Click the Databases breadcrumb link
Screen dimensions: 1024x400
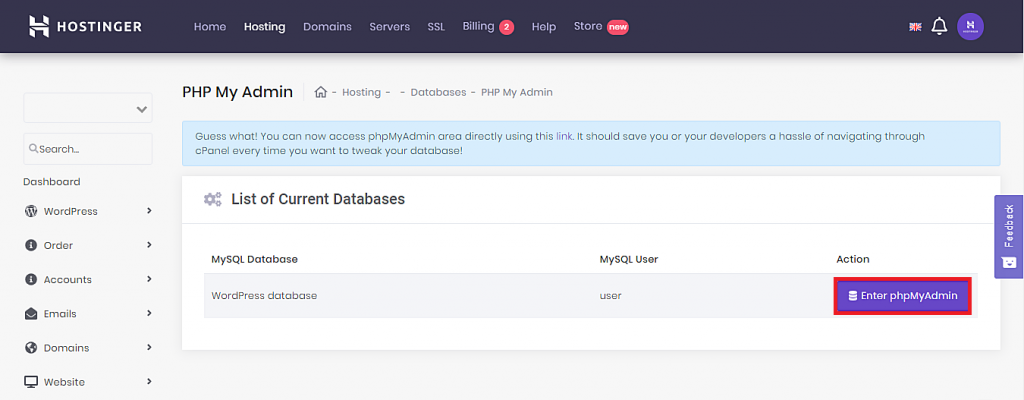coord(438,92)
